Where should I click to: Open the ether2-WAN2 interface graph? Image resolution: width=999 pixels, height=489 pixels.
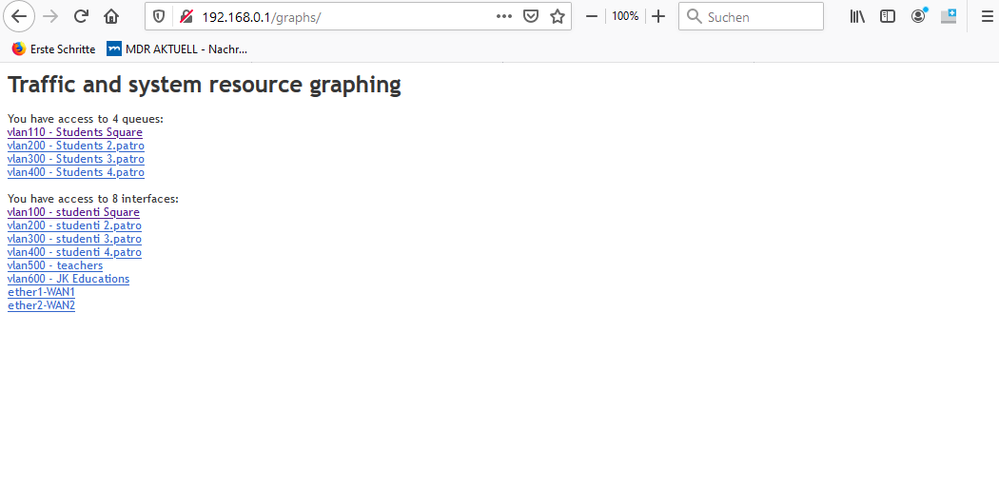coord(41,306)
